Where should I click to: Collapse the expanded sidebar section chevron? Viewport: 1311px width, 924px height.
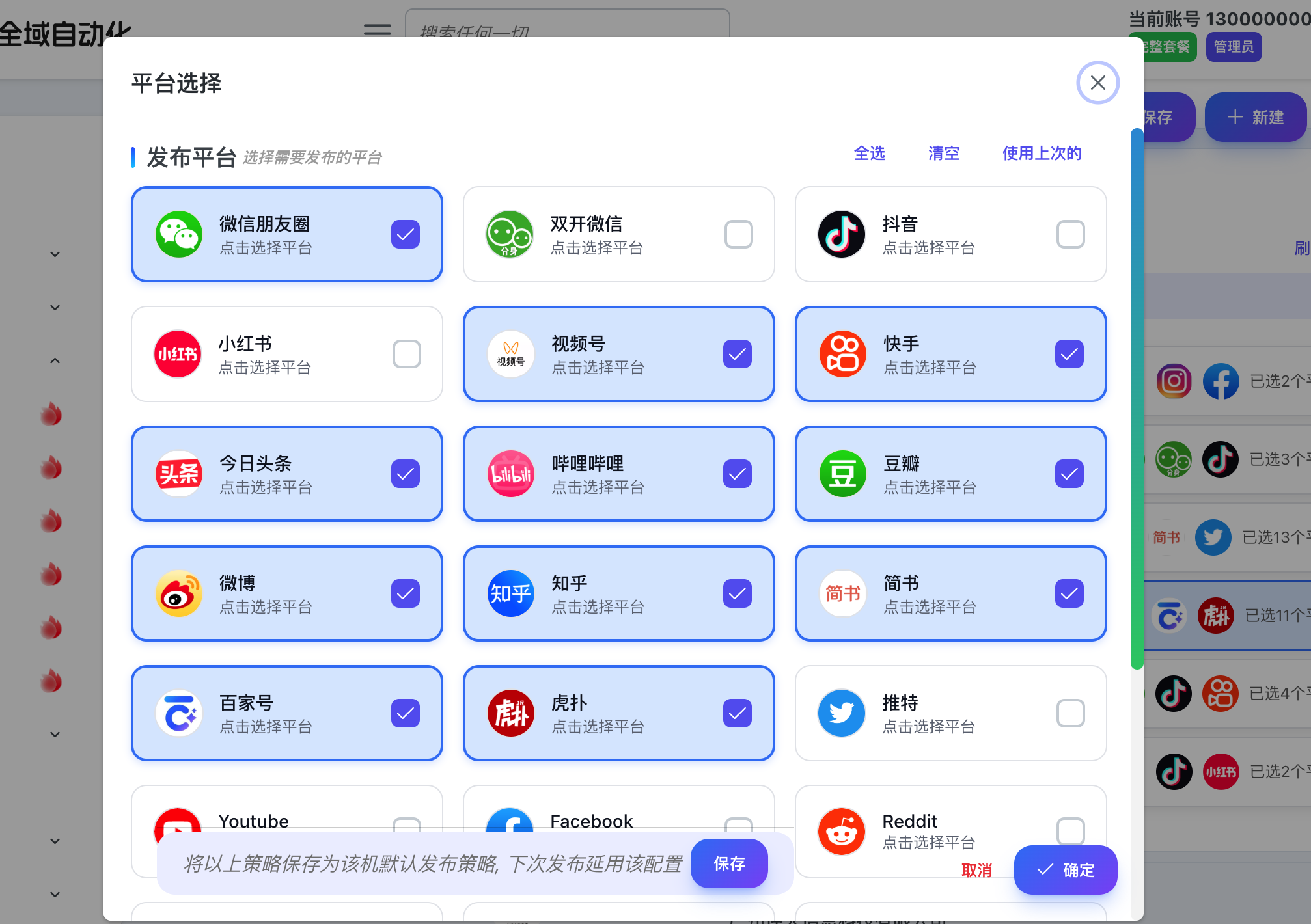55,360
